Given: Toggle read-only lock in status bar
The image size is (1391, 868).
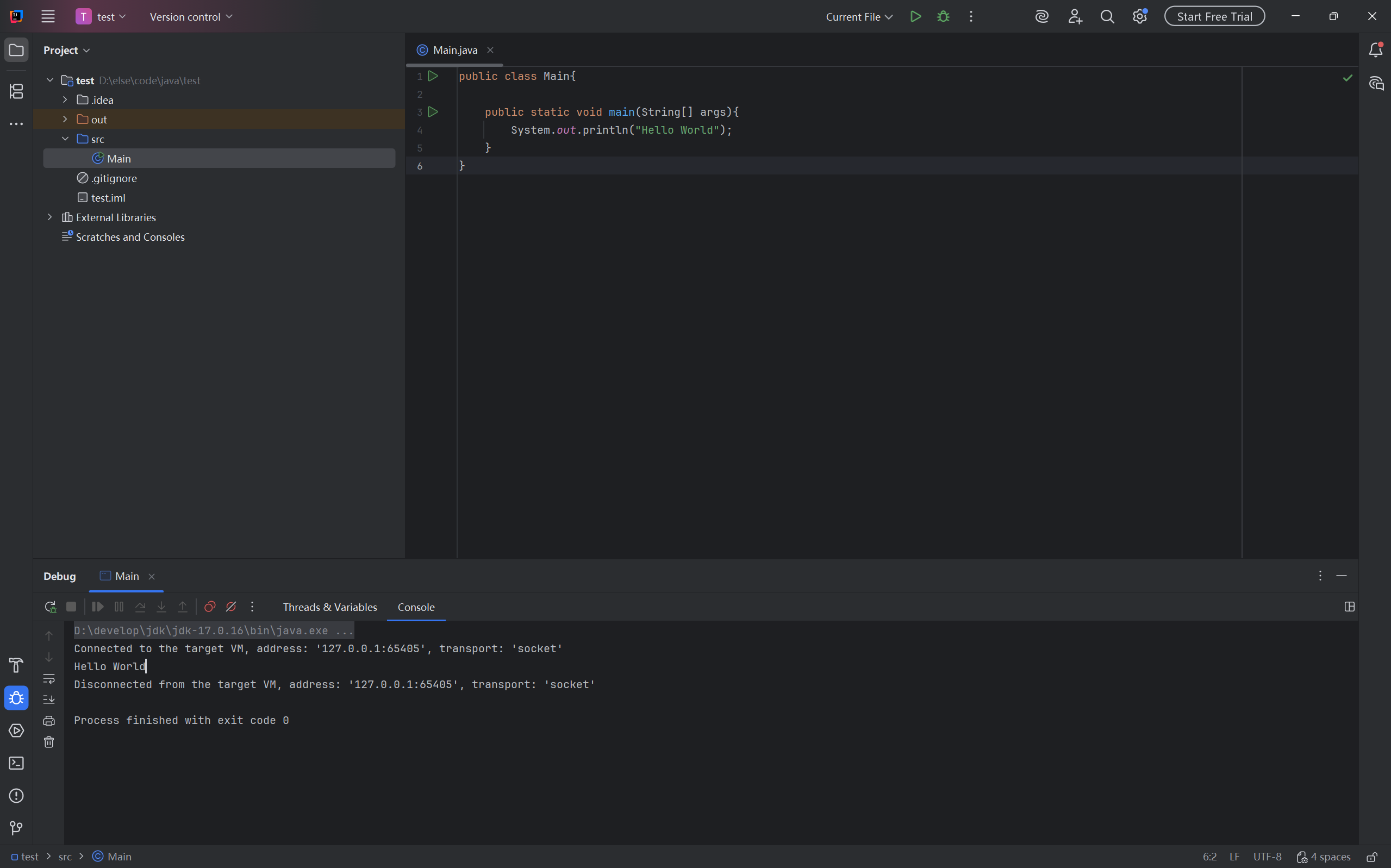Looking at the screenshot, I should pyautogui.click(x=1371, y=857).
